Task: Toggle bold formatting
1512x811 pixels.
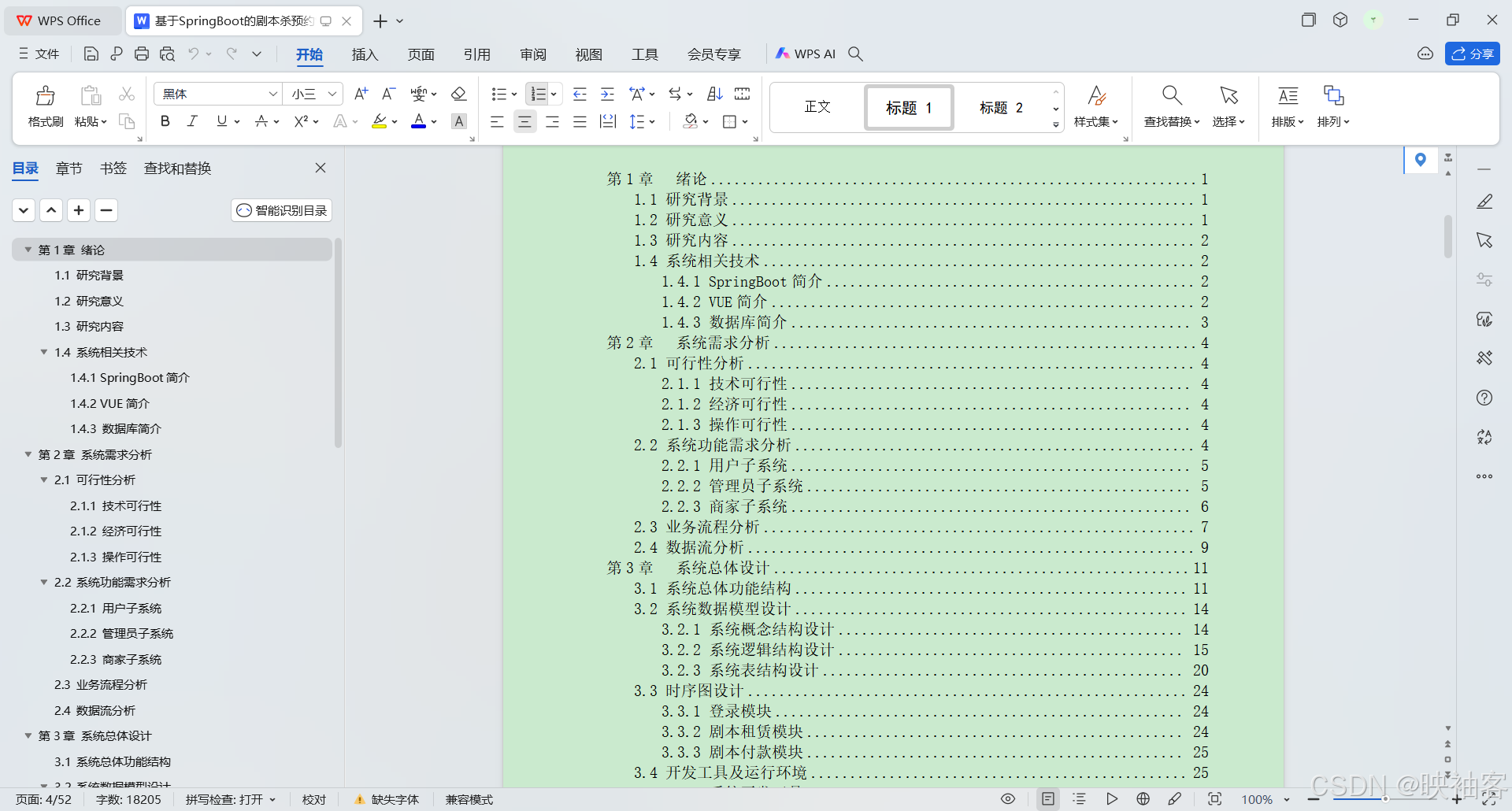Action: coord(165,121)
